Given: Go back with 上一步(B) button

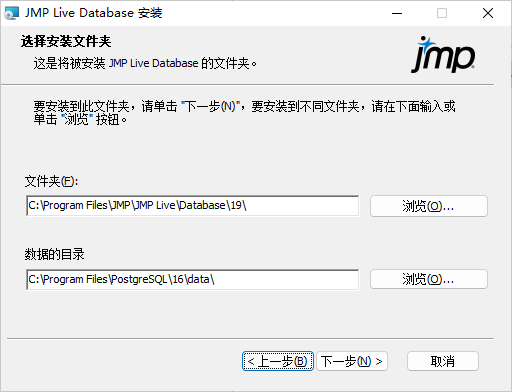Looking at the screenshot, I should point(278,361).
